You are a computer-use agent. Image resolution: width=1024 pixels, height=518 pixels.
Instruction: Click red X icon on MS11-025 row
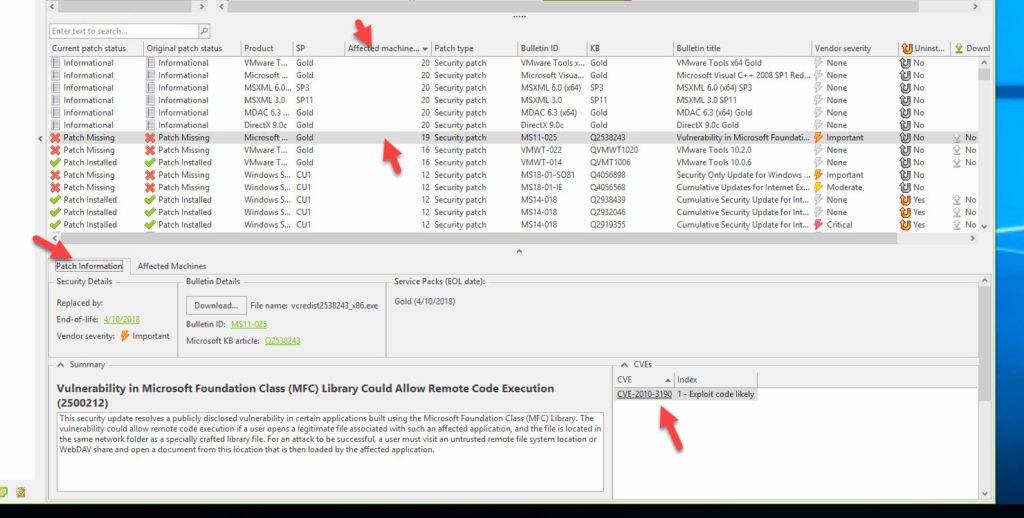[x=56, y=138]
